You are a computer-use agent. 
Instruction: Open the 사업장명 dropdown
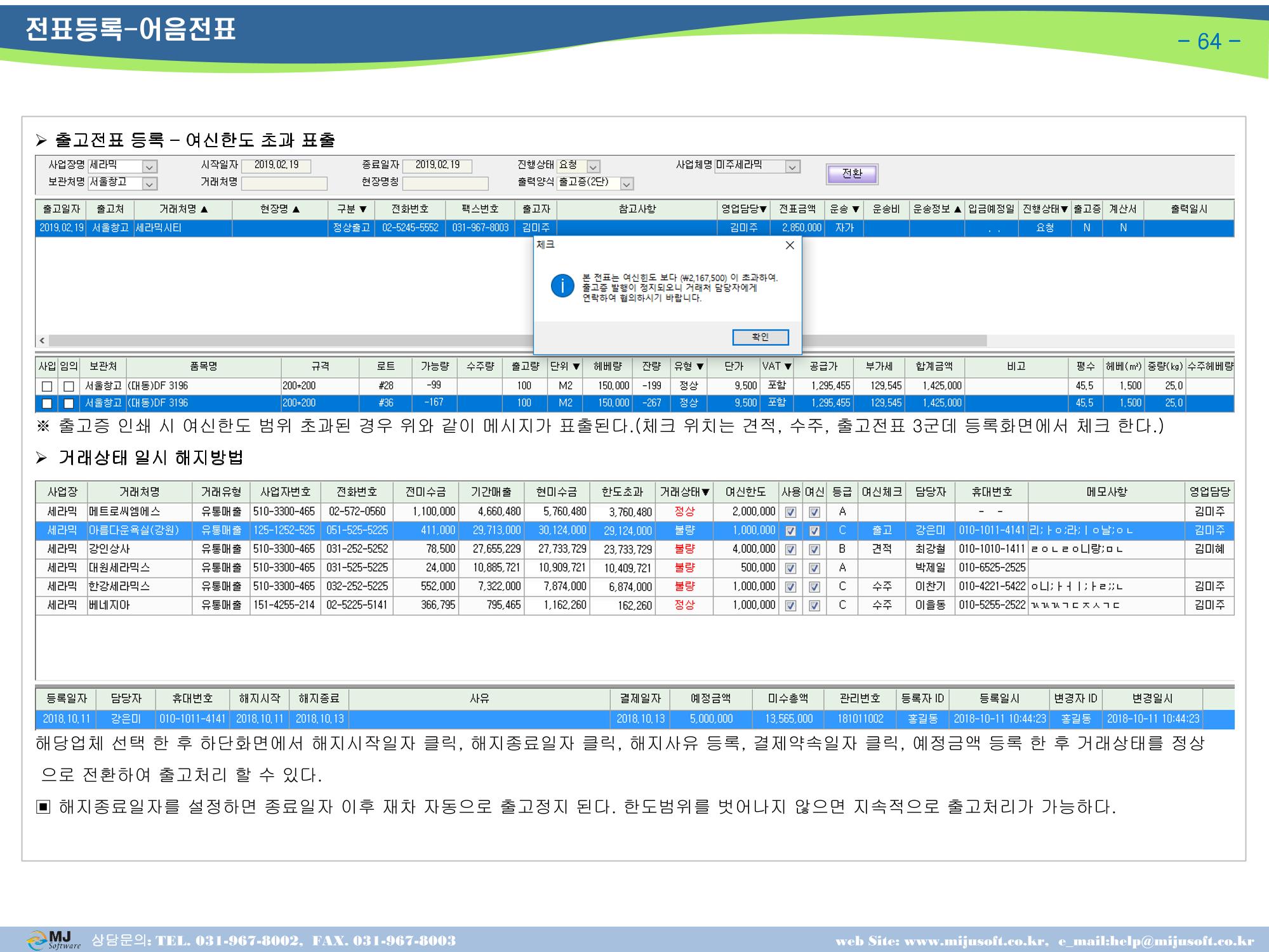coord(149,167)
